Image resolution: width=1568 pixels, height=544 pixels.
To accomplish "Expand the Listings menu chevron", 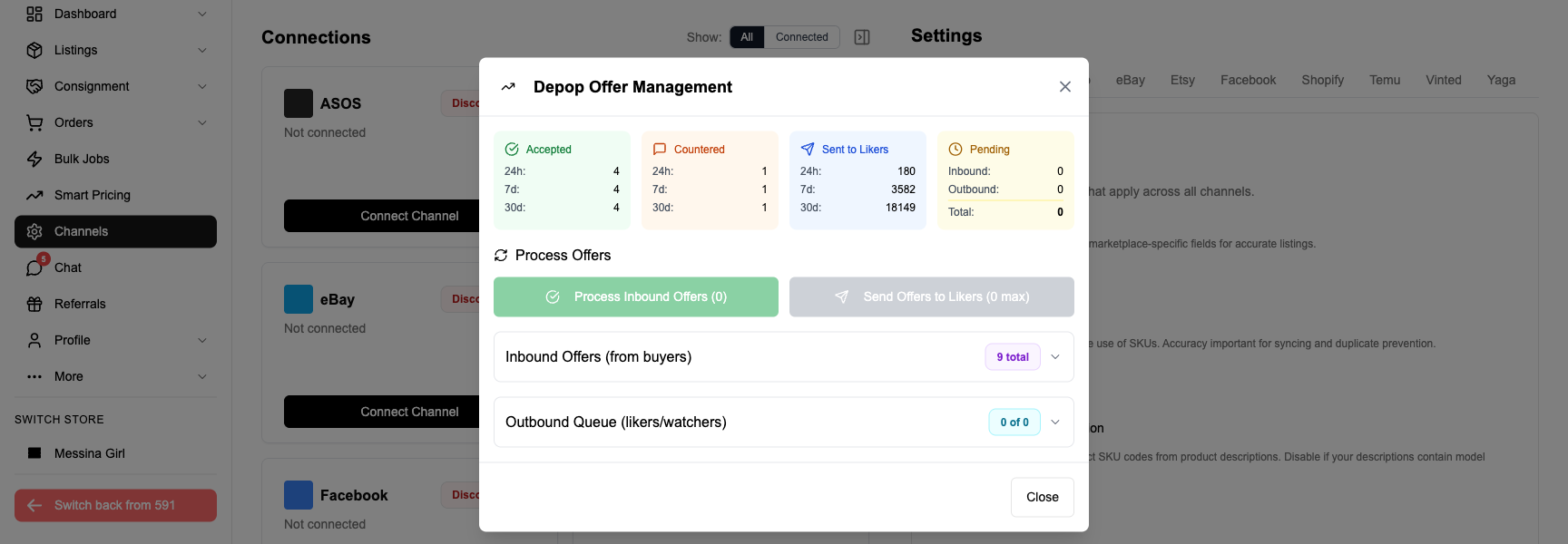I will [x=202, y=50].
